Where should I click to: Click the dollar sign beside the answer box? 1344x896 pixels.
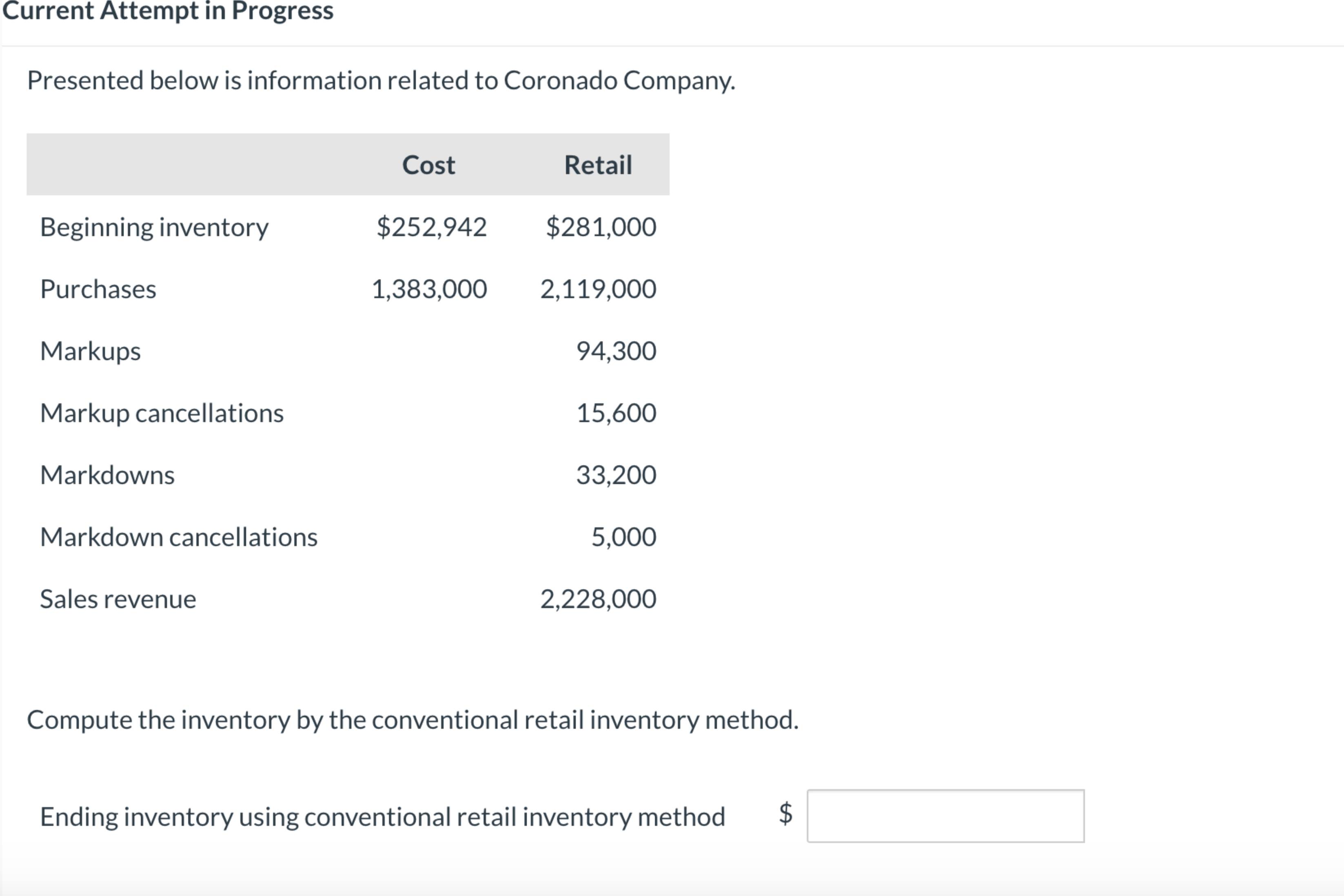point(785,813)
